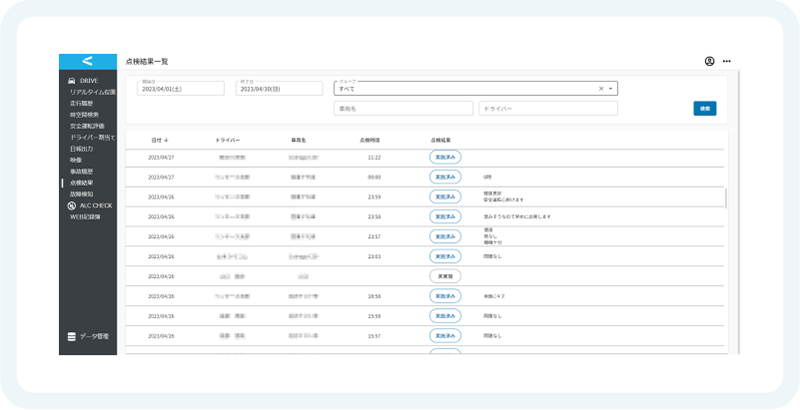Click the time cell 23:59
Image resolution: width=800 pixels, height=410 pixels.
coord(374,197)
